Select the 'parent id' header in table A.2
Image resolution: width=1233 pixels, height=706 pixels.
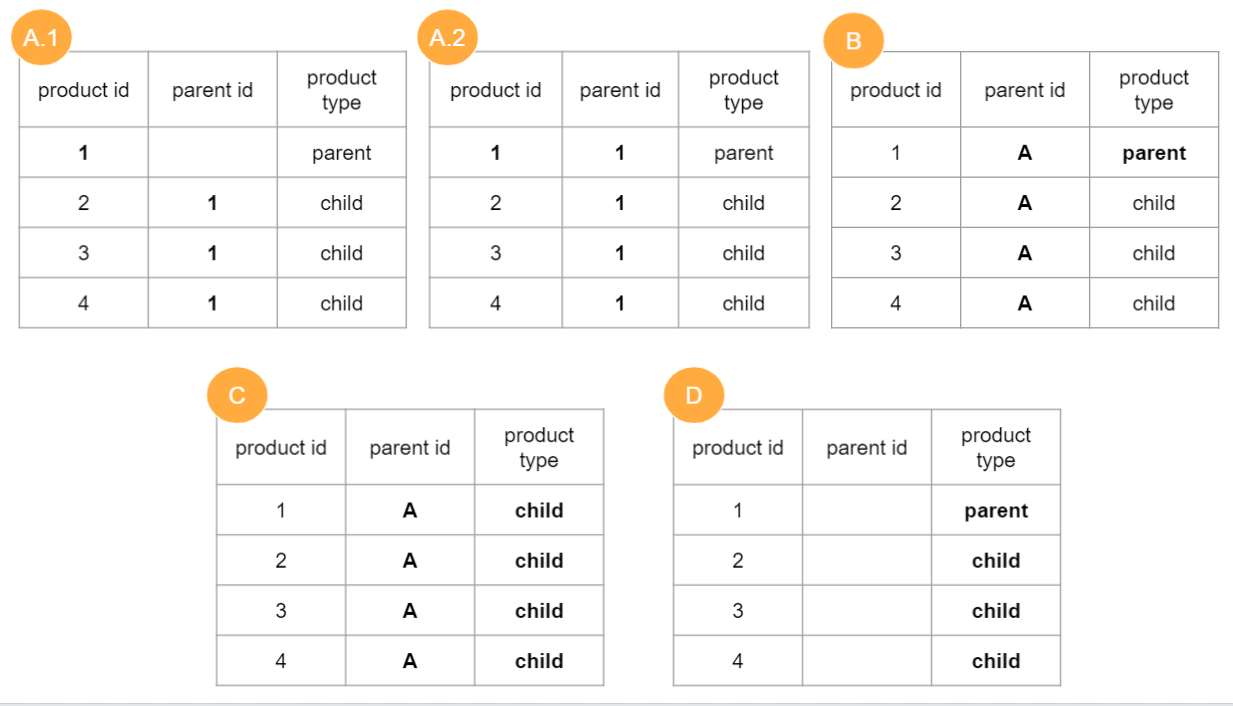coord(620,90)
